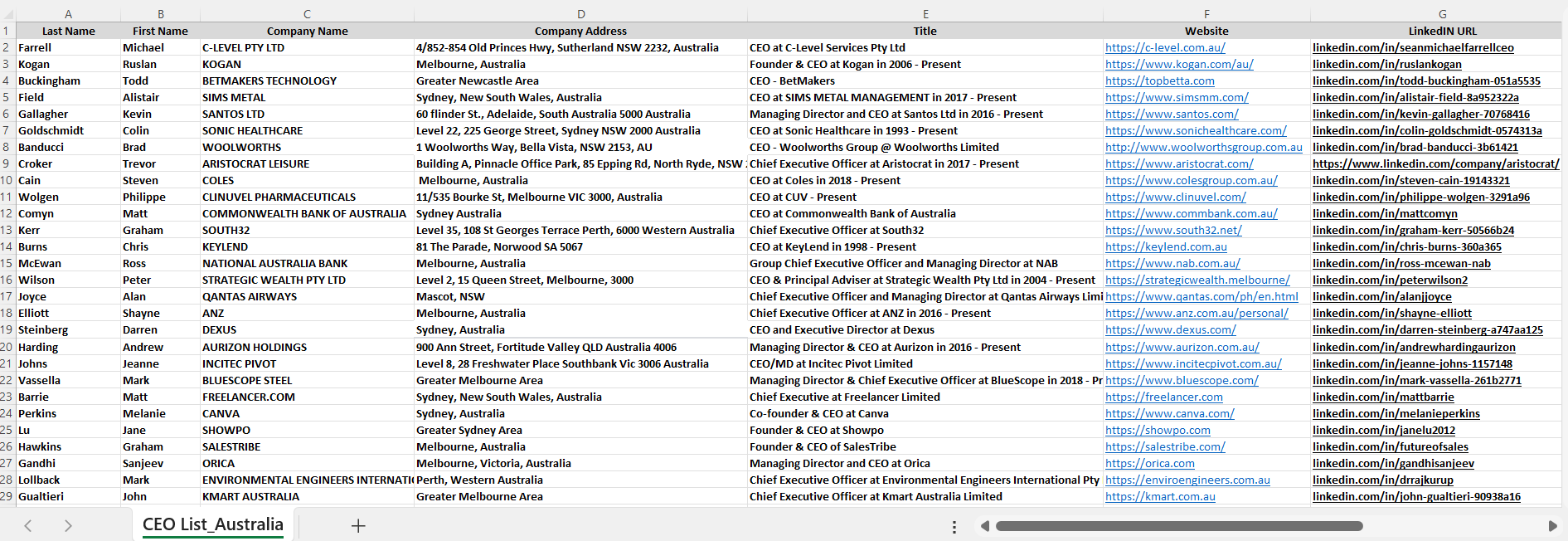Image resolution: width=1568 pixels, height=541 pixels.
Task: Select the Company Name header cell
Action: click(307, 31)
